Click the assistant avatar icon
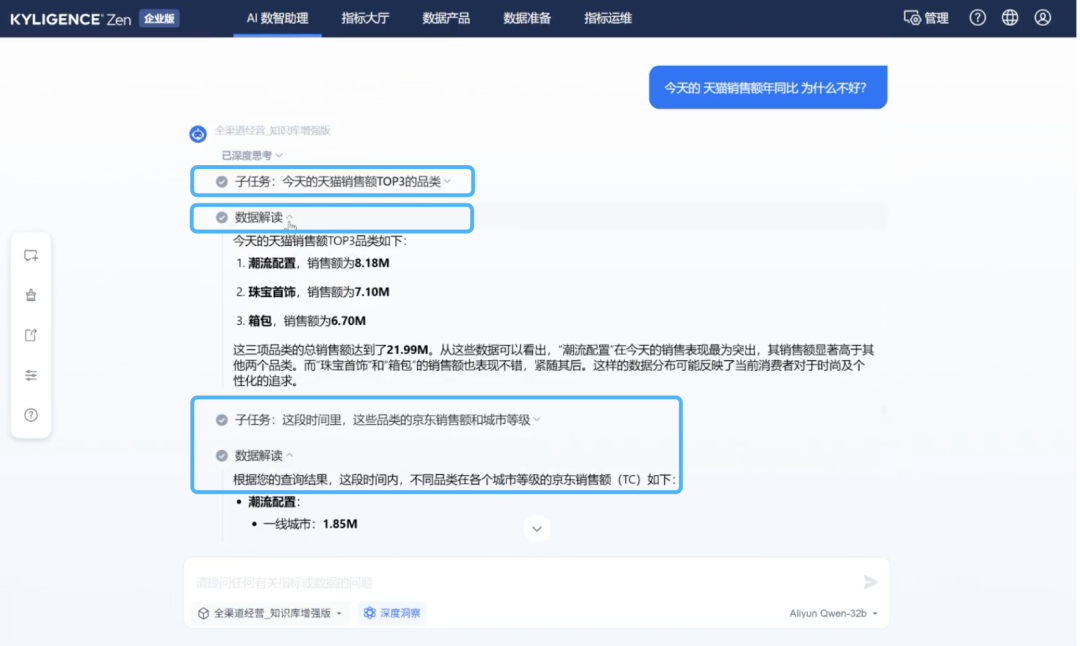1080x646 pixels. pos(198,134)
